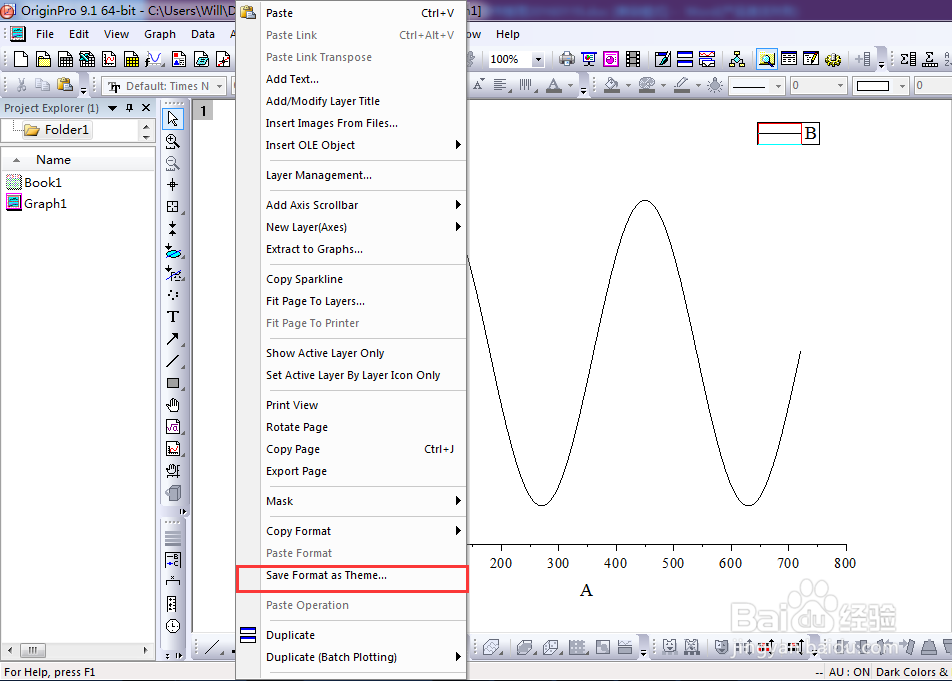The width and height of the screenshot is (952, 681).
Task: Click the Line Color pencil button
Action: (682, 86)
